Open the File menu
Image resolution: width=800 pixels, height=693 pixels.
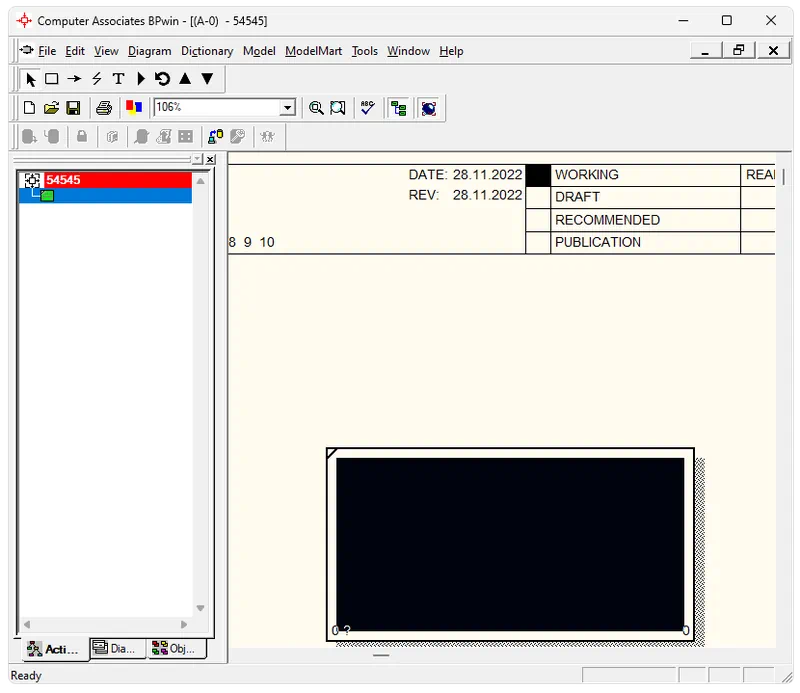tap(47, 51)
